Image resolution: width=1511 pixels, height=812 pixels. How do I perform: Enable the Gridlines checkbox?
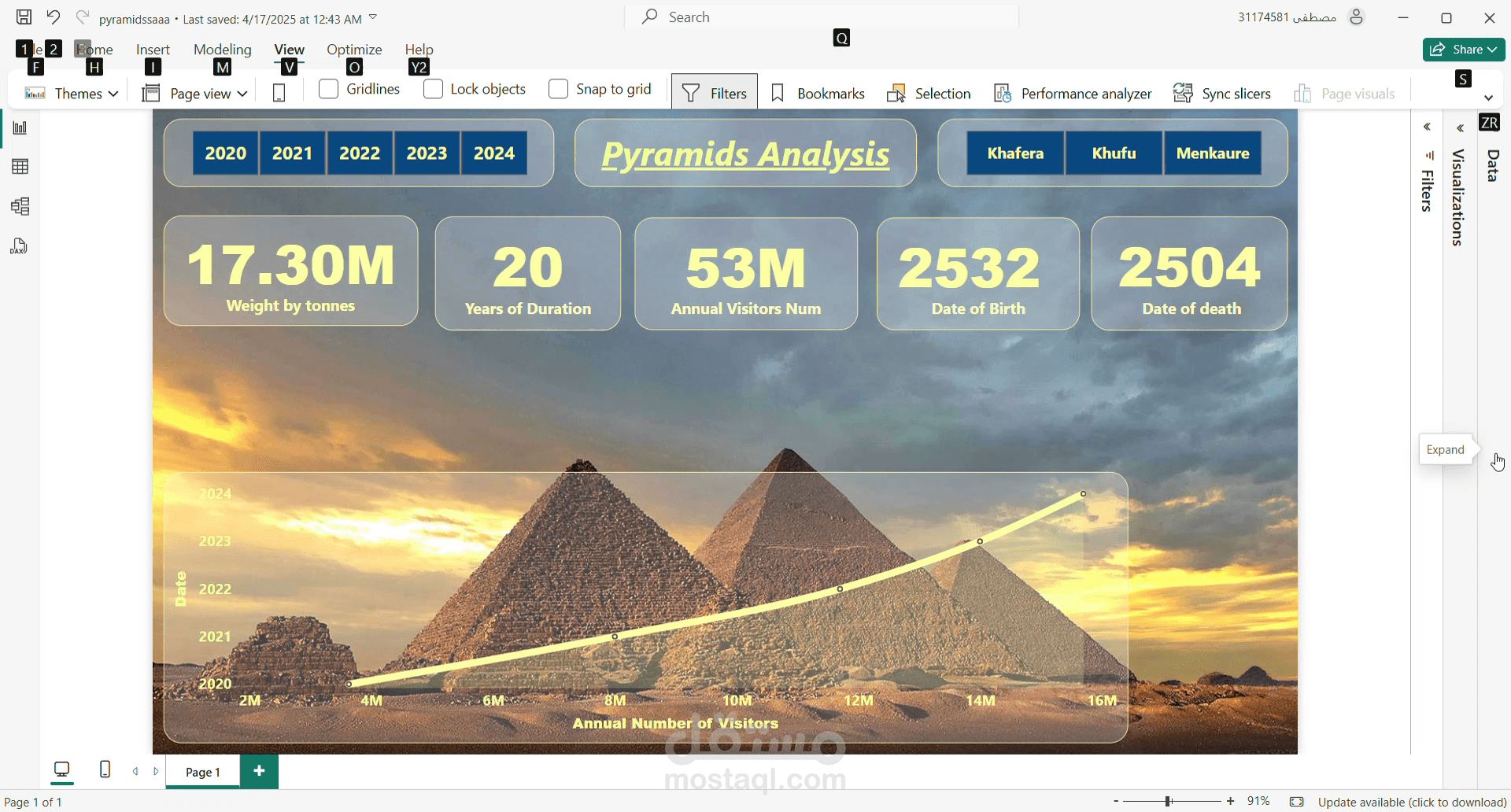329,89
